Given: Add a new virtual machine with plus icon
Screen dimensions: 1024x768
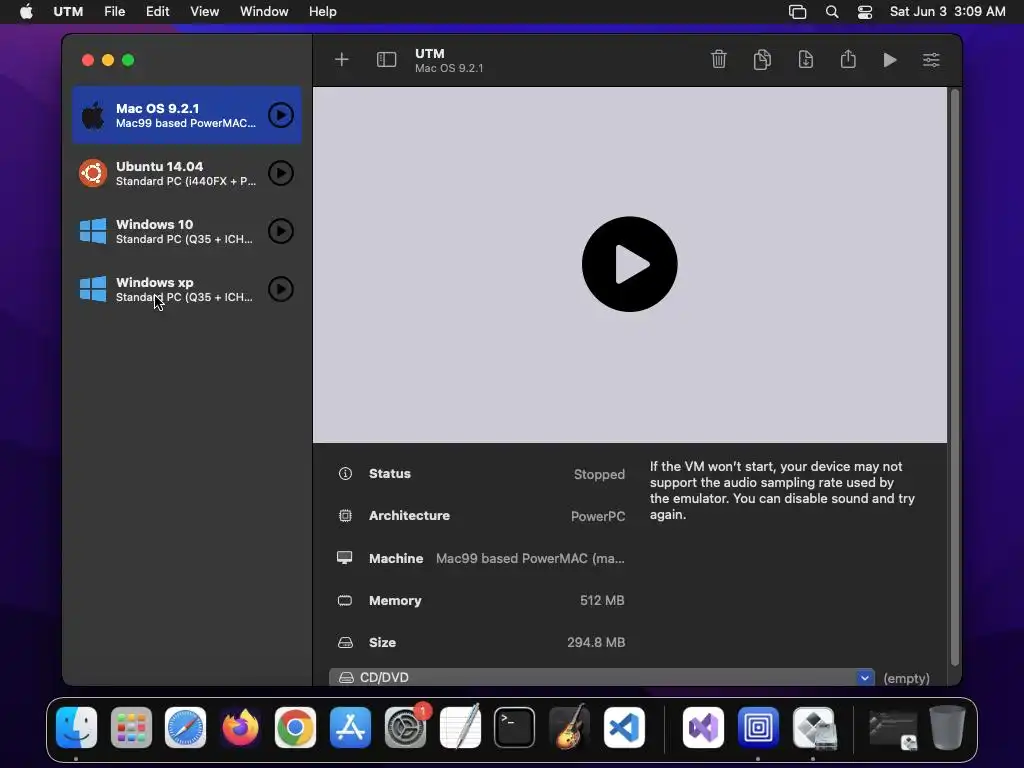Looking at the screenshot, I should click(x=342, y=60).
